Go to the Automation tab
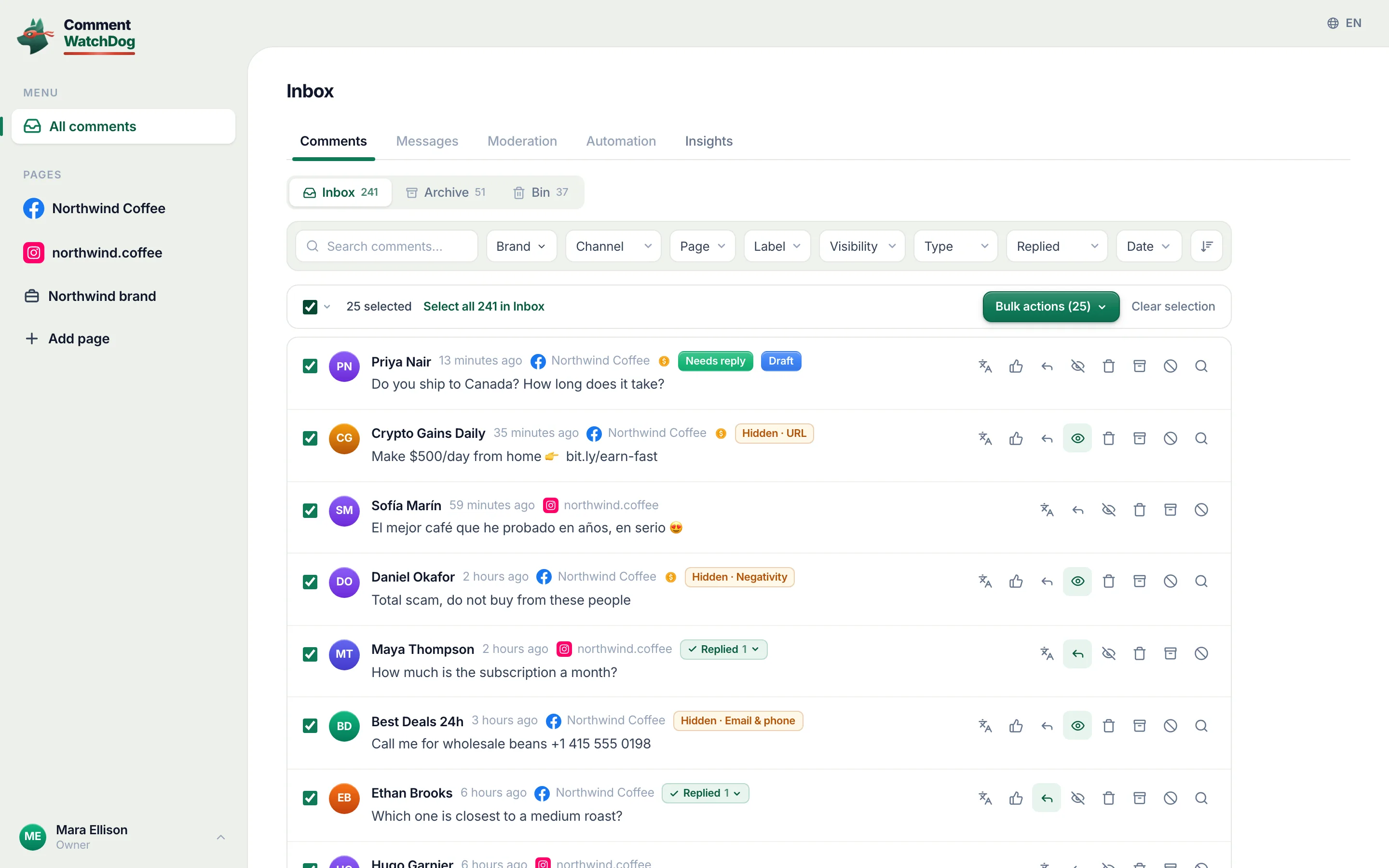This screenshot has width=1389, height=868. pyautogui.click(x=620, y=141)
